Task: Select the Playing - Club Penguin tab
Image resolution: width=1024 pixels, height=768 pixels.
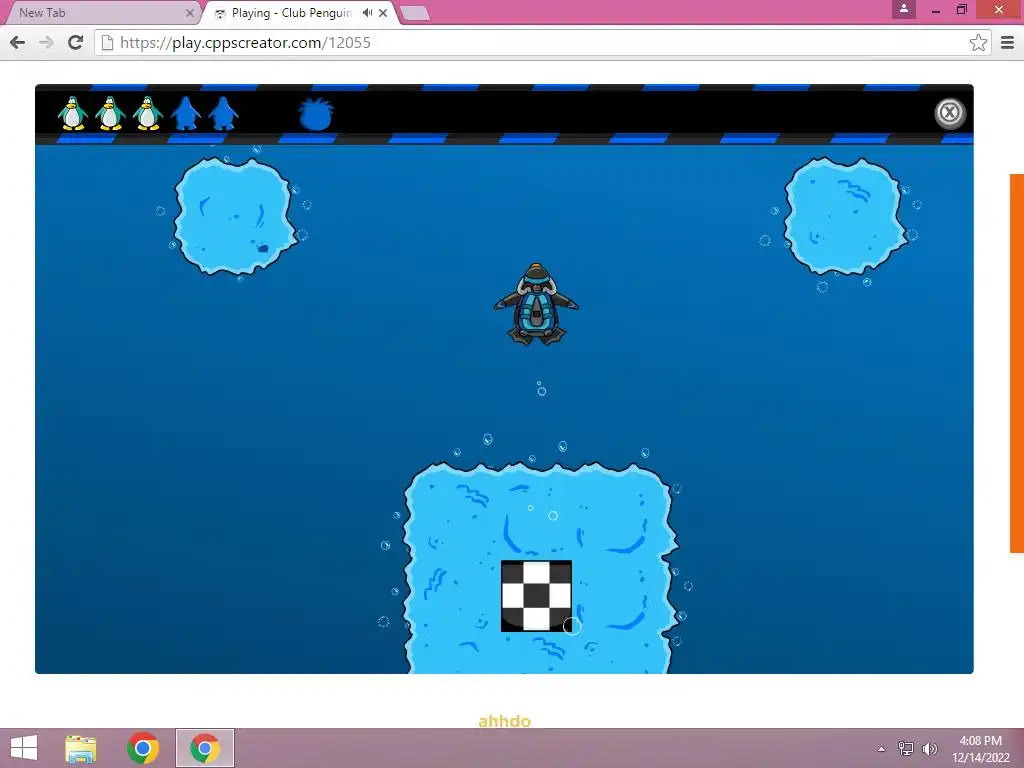Action: (x=291, y=12)
